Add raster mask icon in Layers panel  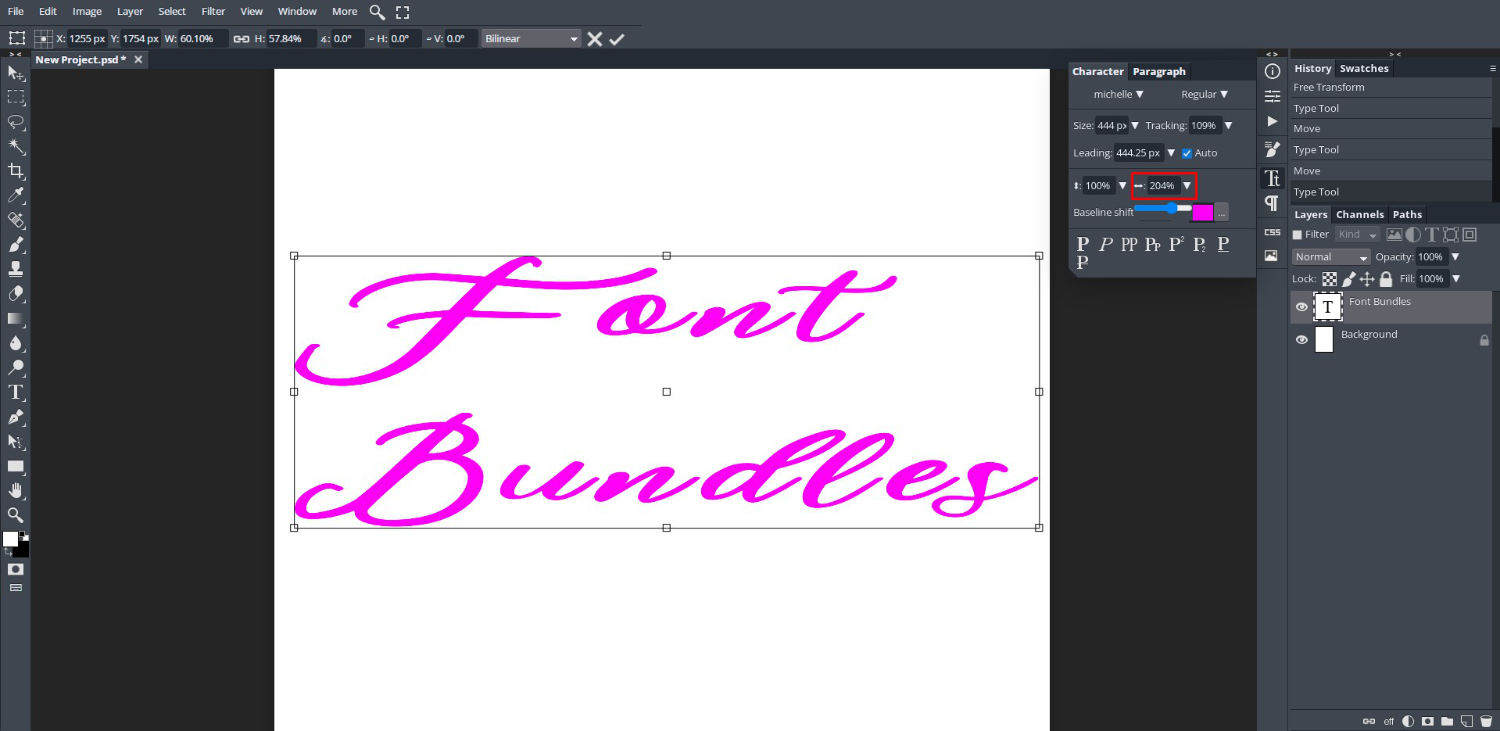click(1428, 721)
